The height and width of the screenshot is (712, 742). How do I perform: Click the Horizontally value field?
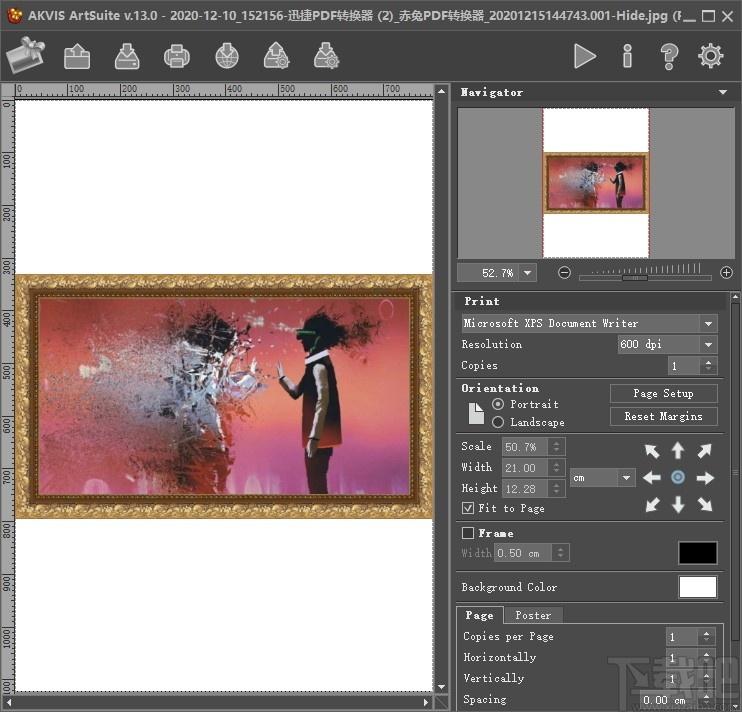[682, 658]
